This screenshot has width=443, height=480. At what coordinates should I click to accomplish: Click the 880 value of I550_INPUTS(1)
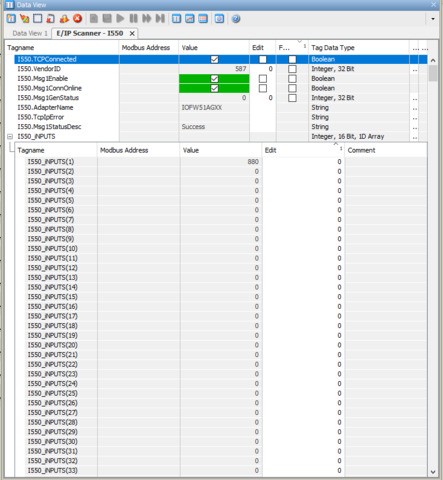pyautogui.click(x=253, y=162)
